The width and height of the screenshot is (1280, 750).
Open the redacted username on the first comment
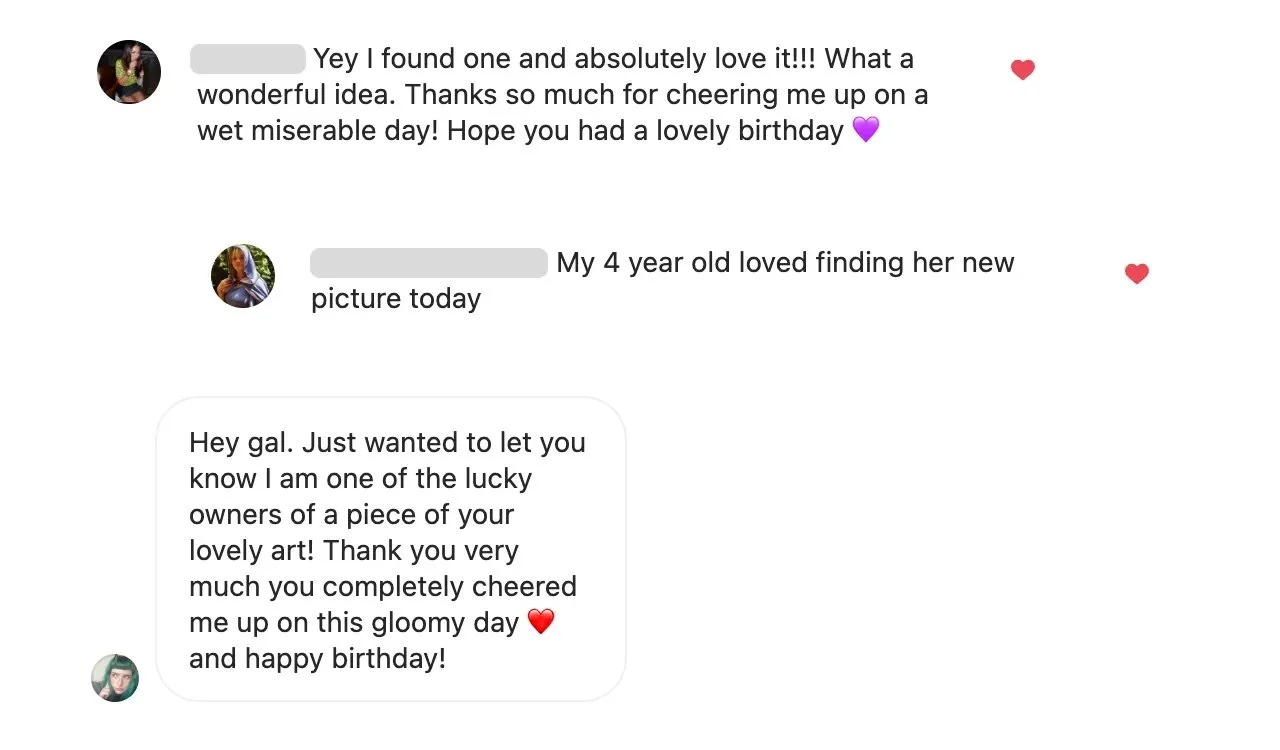click(248, 59)
